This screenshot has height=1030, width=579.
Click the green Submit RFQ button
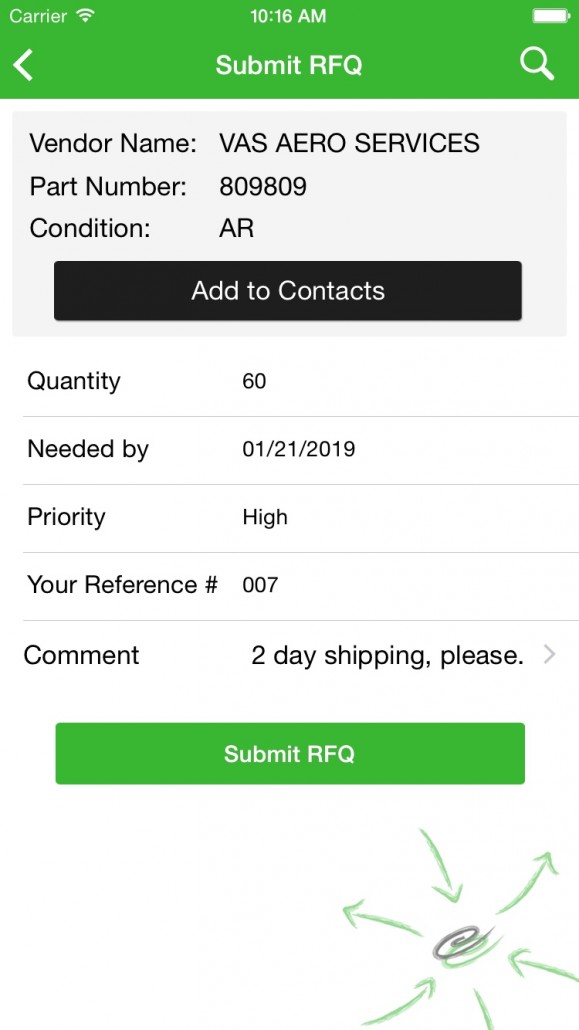290,753
